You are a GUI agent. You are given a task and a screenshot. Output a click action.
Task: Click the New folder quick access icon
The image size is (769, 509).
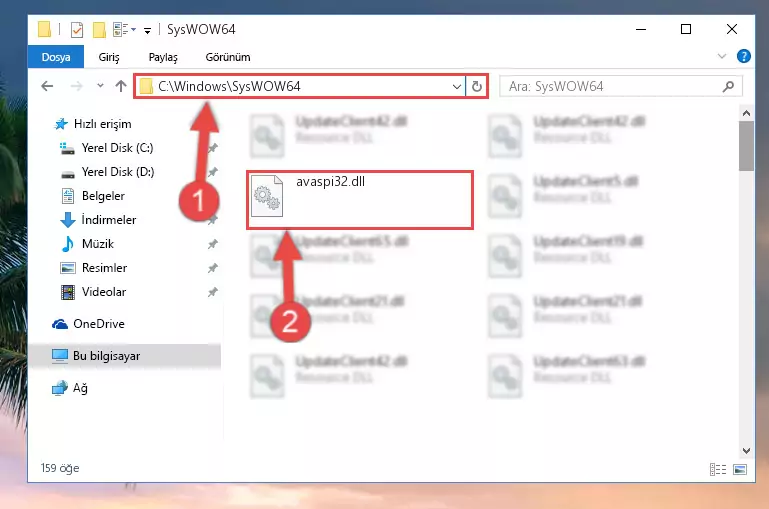point(99,30)
